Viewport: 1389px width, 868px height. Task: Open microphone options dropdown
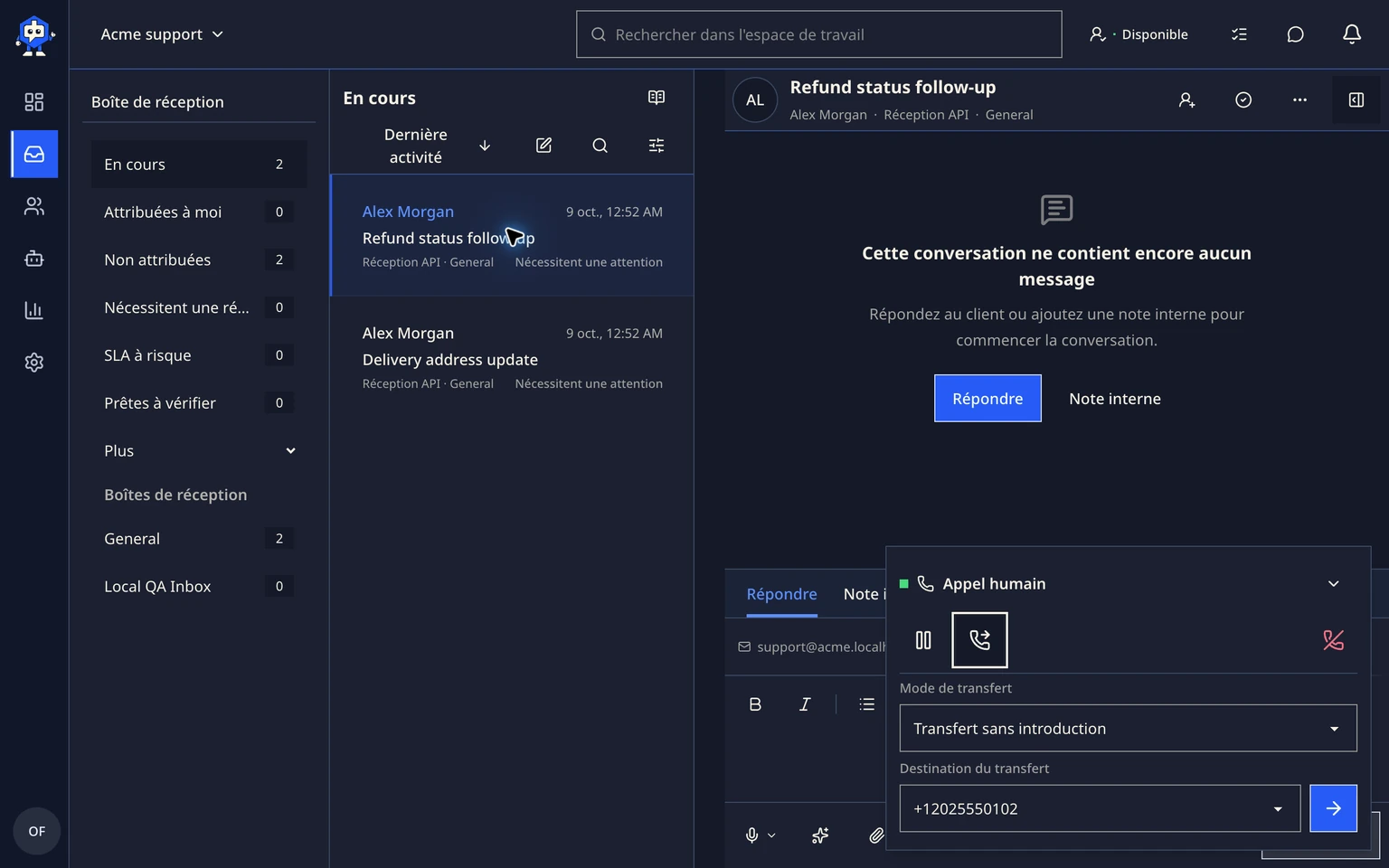(x=771, y=835)
